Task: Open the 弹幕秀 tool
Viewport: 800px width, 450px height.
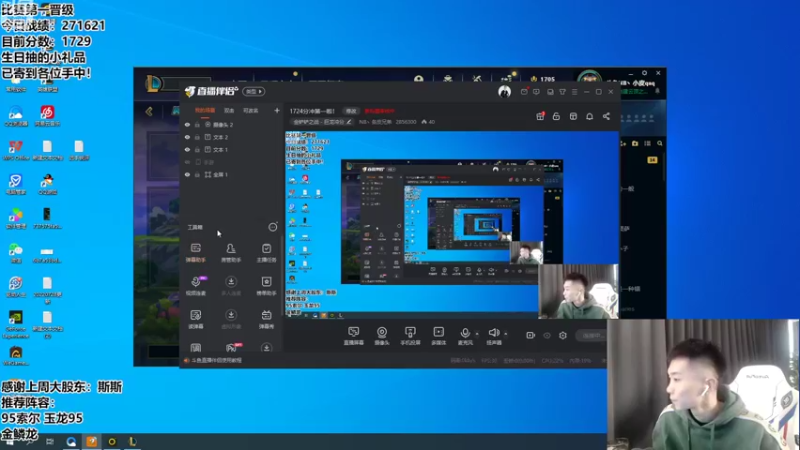Action: tap(266, 319)
